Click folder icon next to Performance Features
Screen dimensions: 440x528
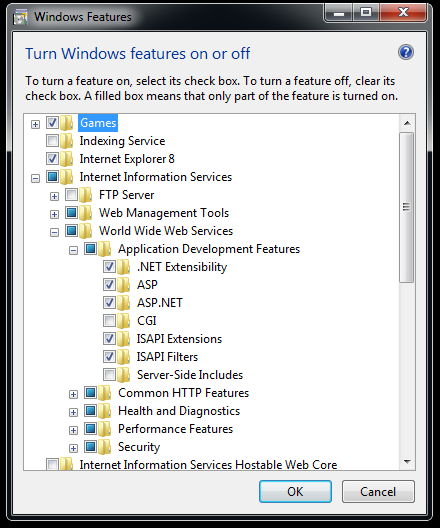pyautogui.click(x=105, y=429)
